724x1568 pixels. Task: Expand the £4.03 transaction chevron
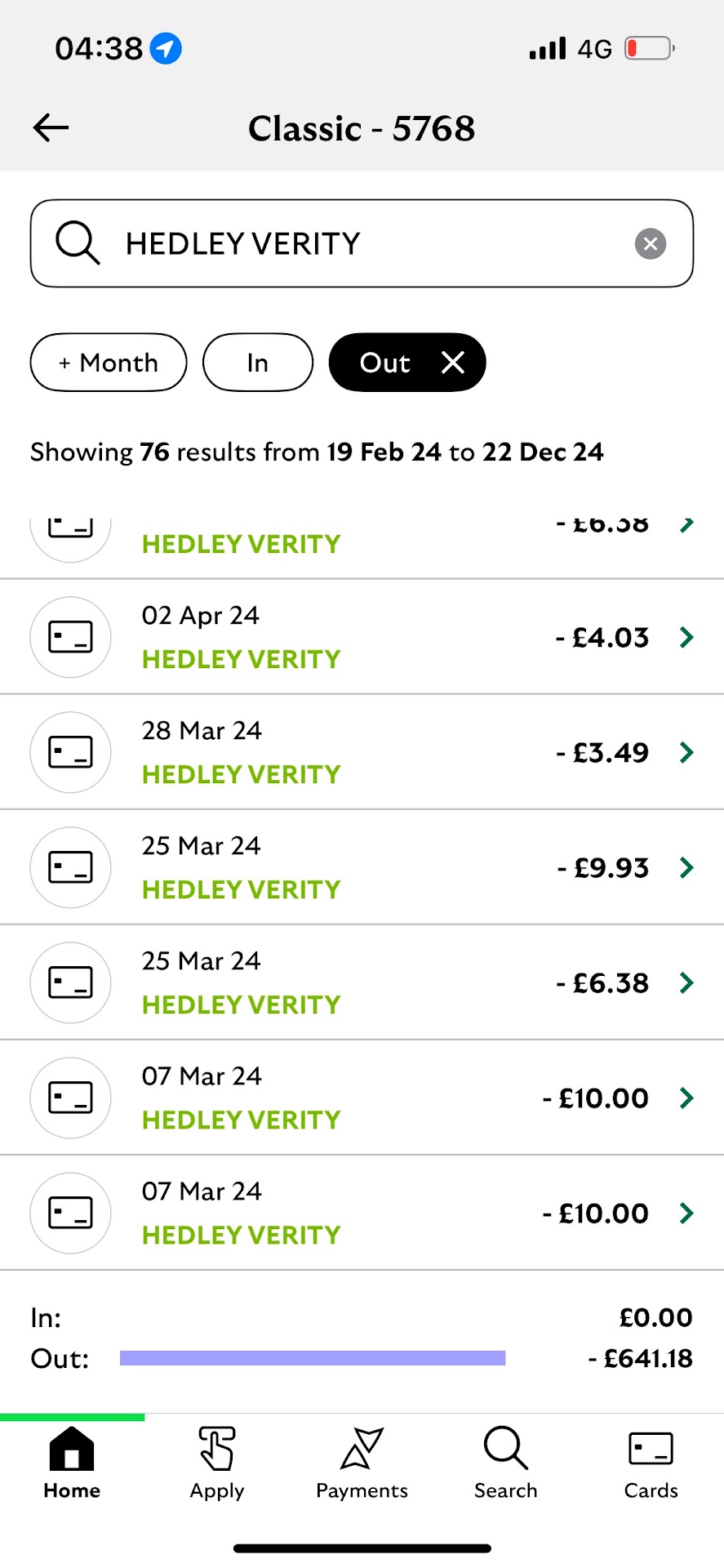click(x=686, y=637)
